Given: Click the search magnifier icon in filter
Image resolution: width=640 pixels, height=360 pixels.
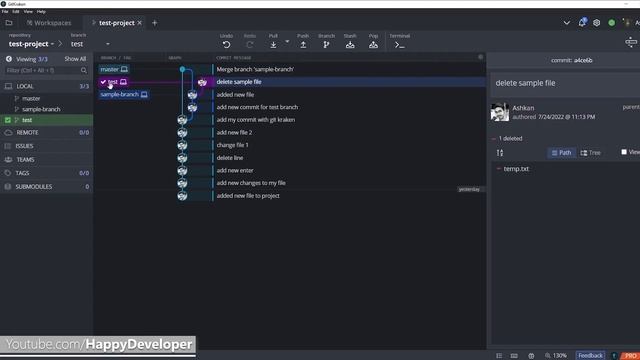Looking at the screenshot, I should pyautogui.click(x=84, y=71).
